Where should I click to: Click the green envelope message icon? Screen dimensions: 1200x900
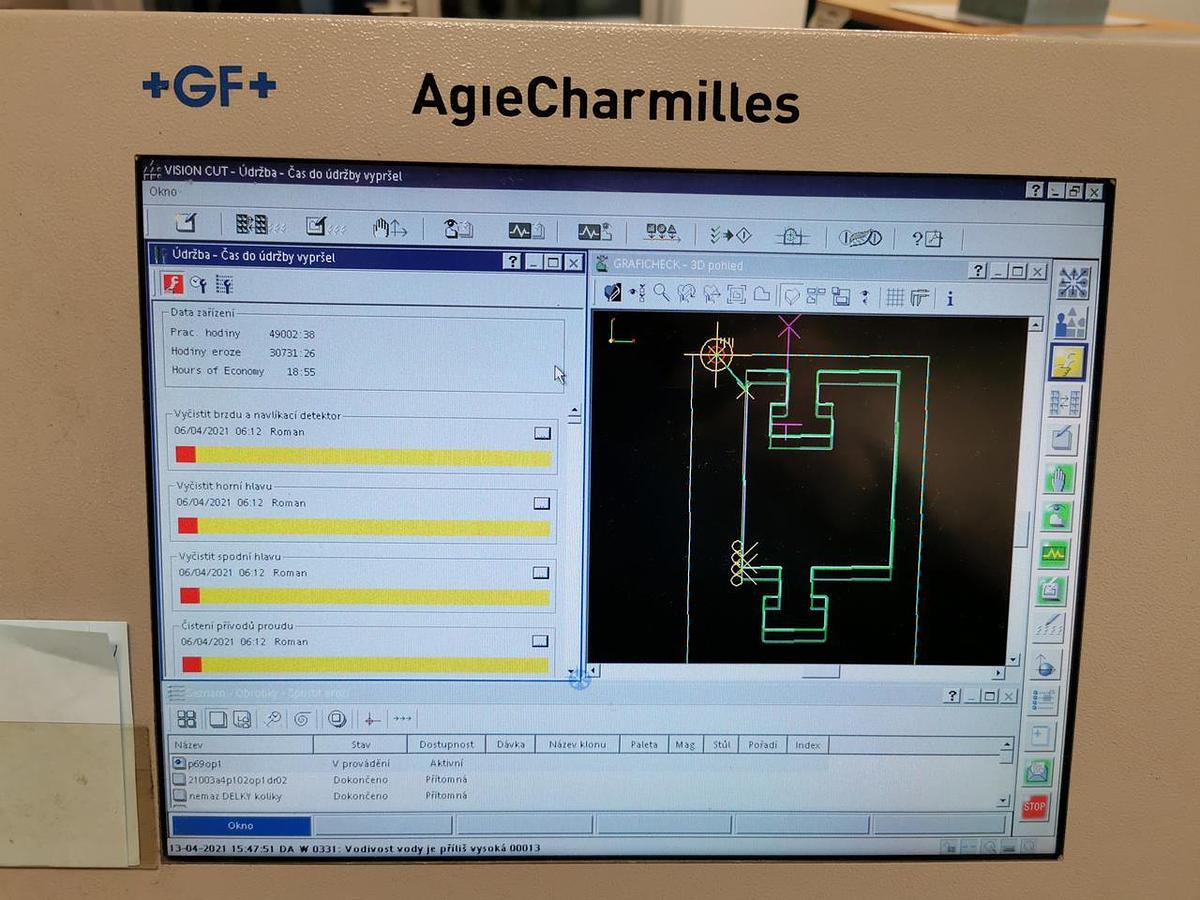point(1037,771)
